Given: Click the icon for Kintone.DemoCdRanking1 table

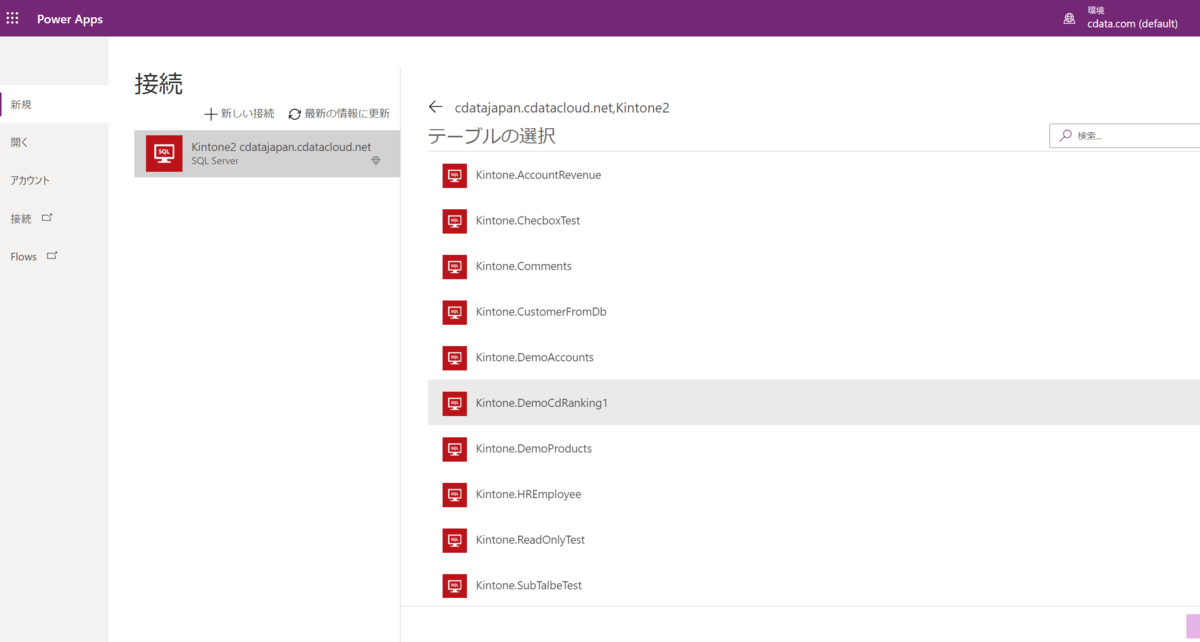Looking at the screenshot, I should click(455, 403).
